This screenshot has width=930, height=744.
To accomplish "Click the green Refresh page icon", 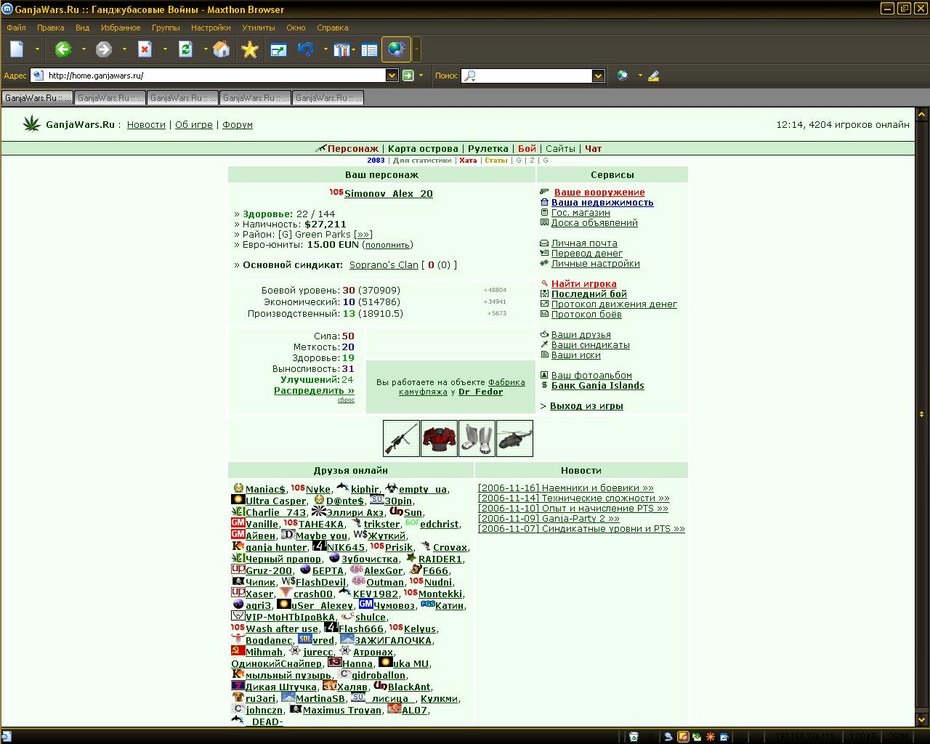I will click(186, 49).
